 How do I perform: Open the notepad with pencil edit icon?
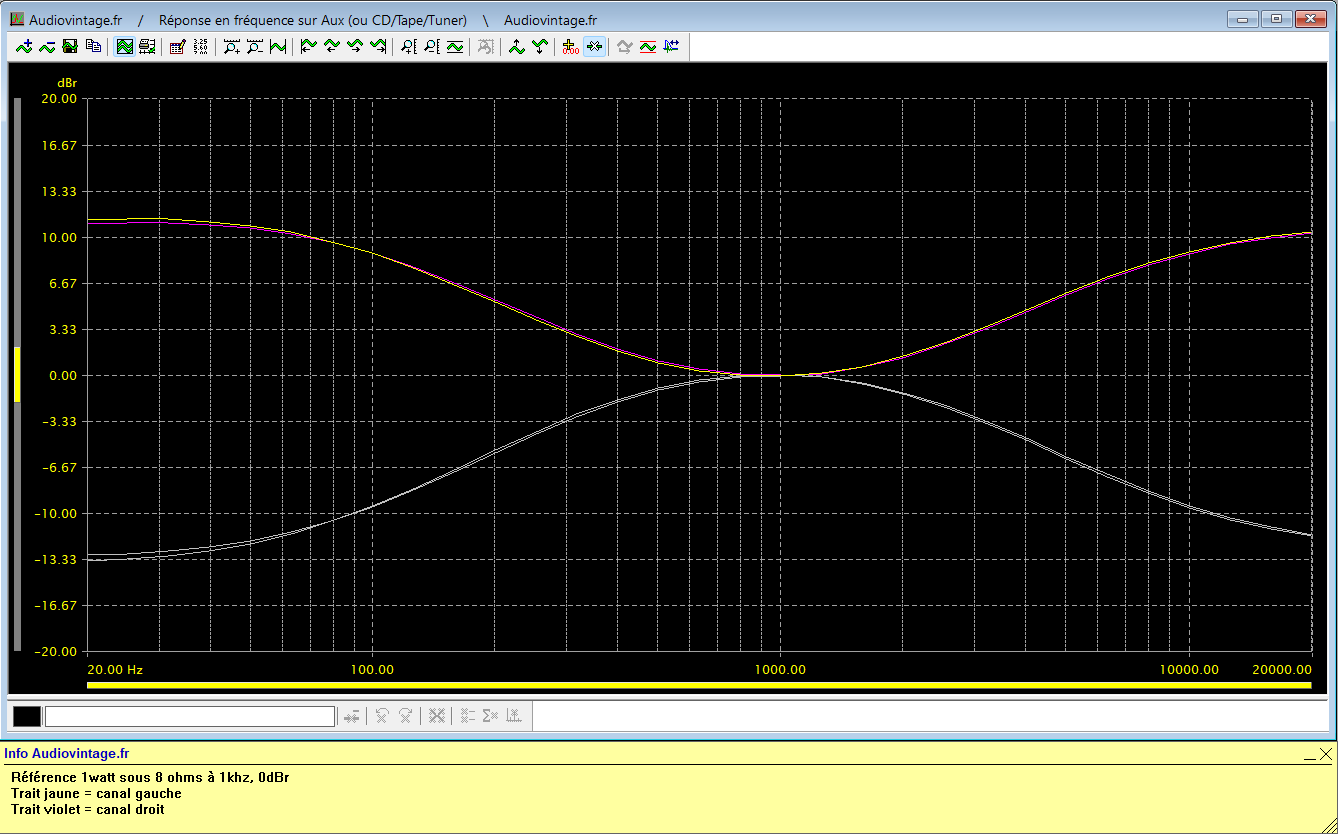coord(178,46)
